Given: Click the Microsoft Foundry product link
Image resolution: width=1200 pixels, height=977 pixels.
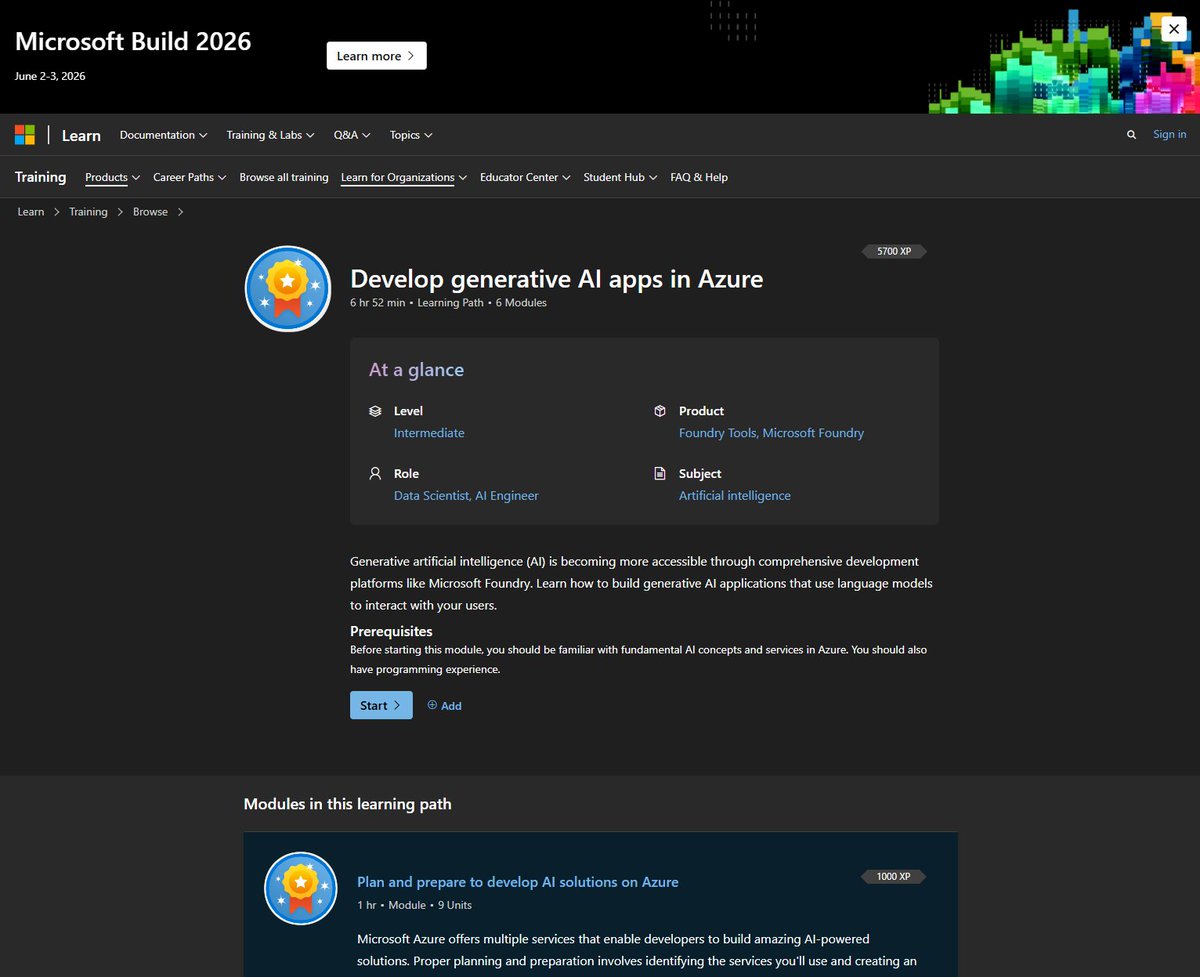Looking at the screenshot, I should tap(814, 433).
